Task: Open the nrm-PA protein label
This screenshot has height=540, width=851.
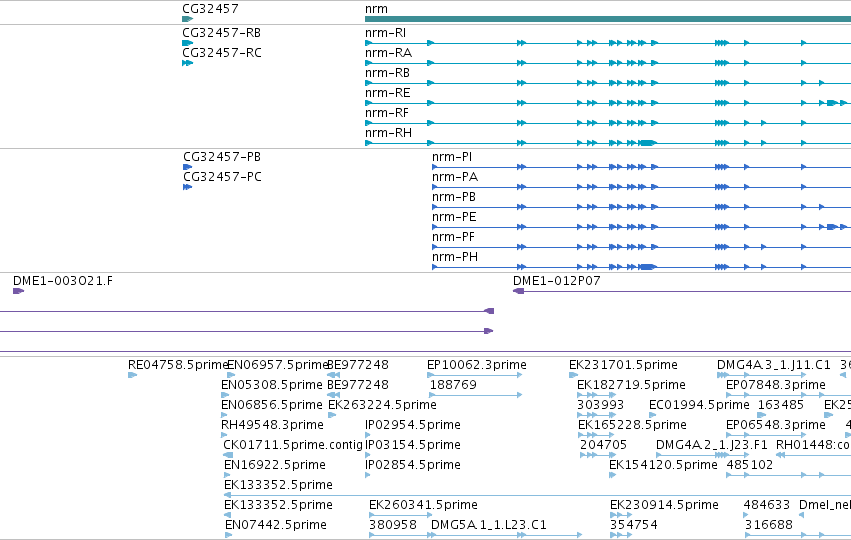Action: coord(455,177)
